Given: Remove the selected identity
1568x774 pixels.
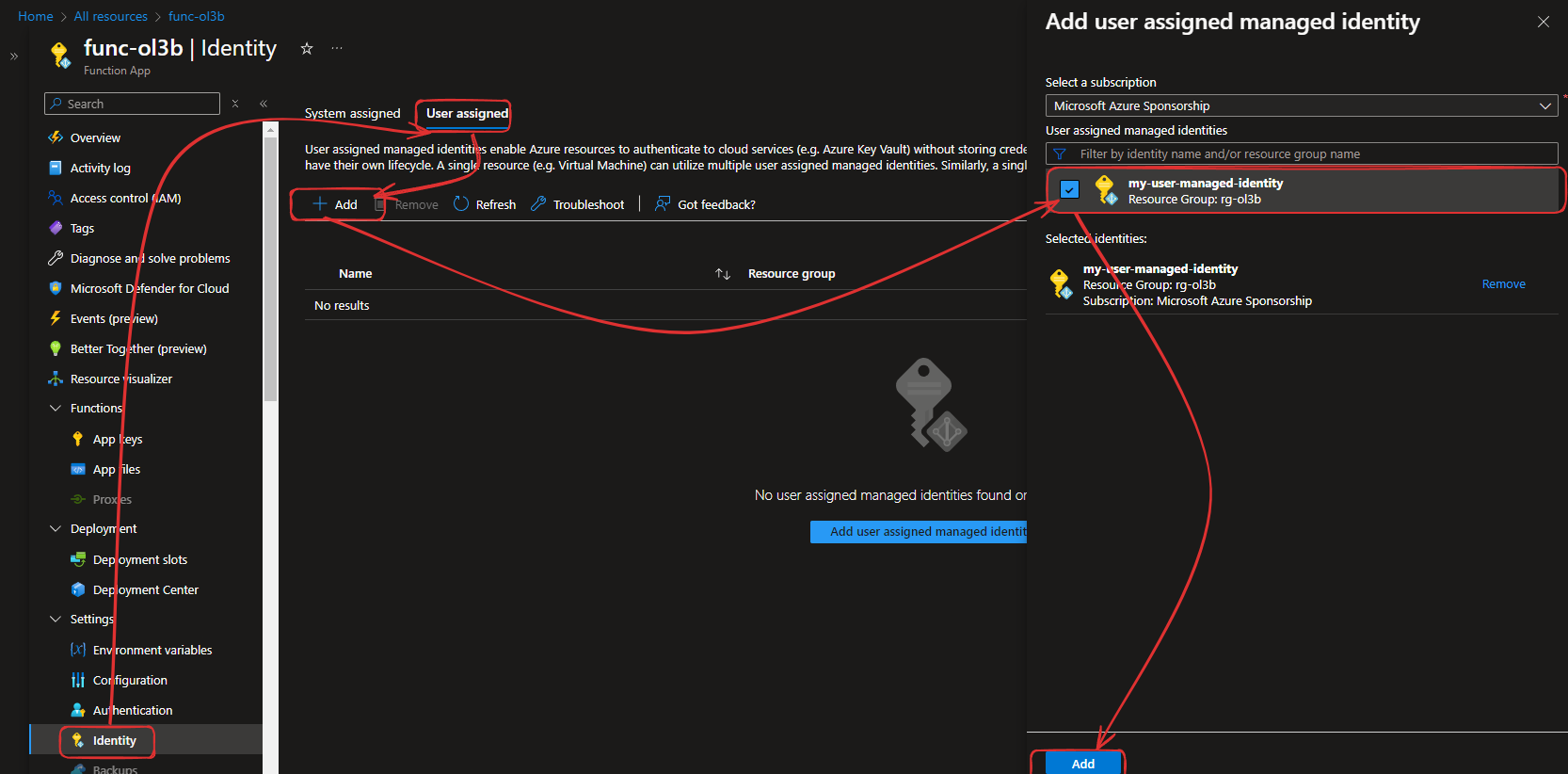Looking at the screenshot, I should (1503, 284).
